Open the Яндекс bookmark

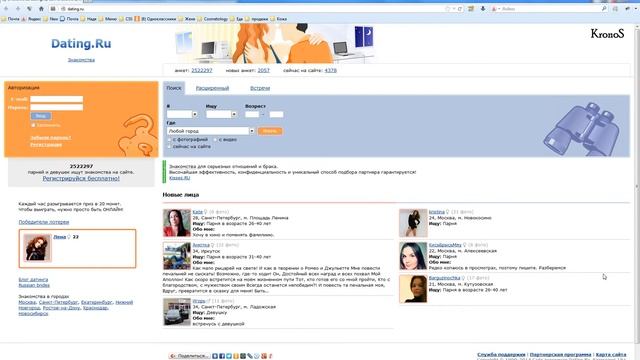coord(31,19)
